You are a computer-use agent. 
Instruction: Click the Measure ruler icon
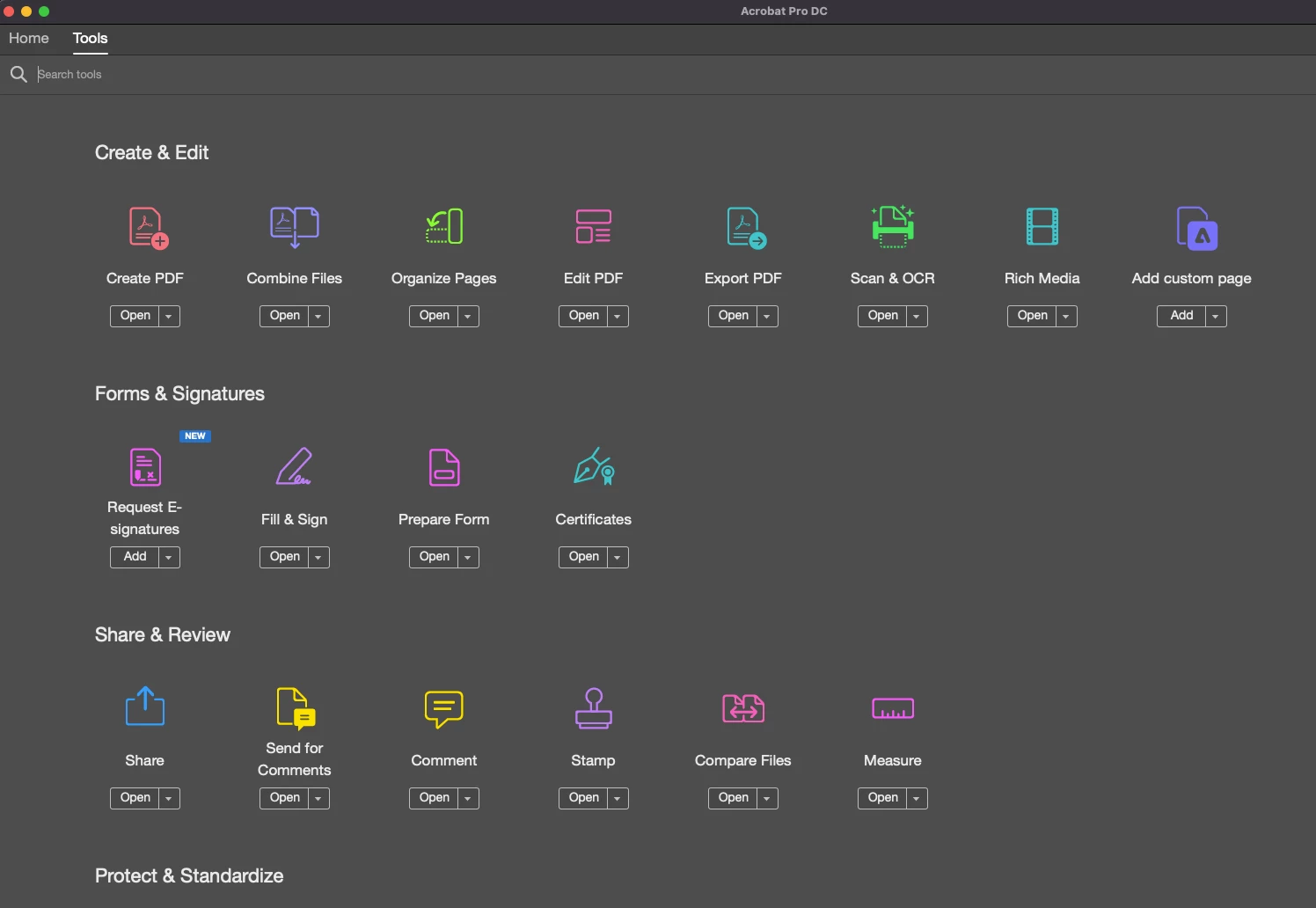point(893,708)
